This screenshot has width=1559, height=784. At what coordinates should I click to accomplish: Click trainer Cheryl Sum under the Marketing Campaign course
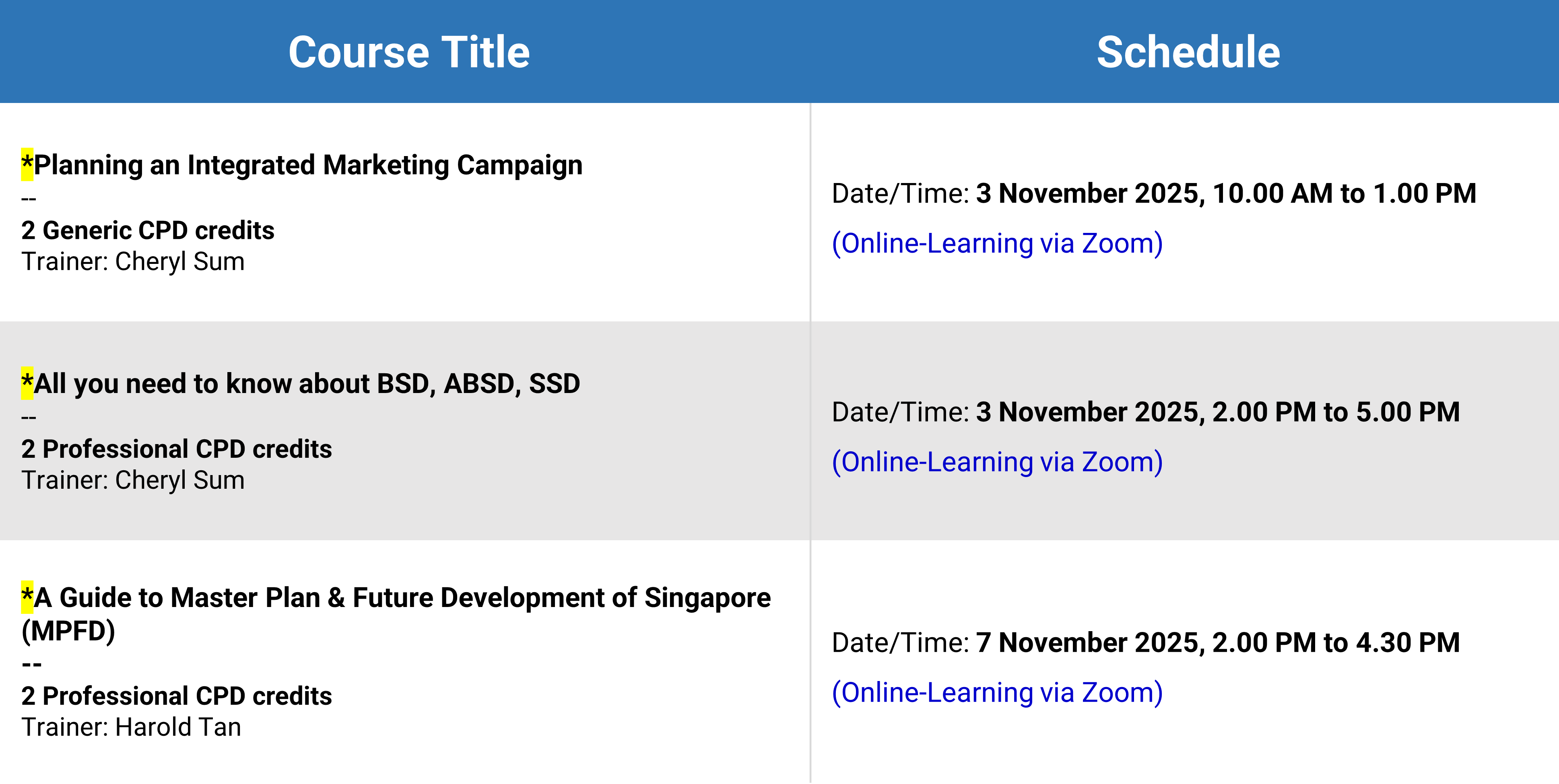tap(133, 262)
